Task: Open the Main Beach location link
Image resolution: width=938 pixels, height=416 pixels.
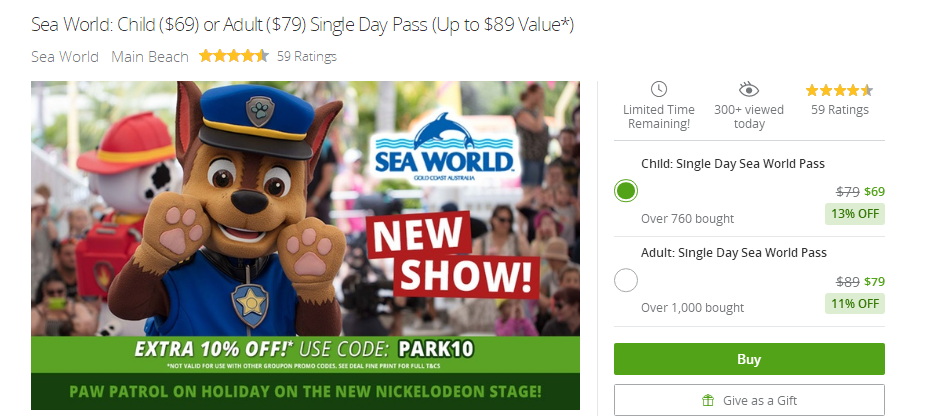Action: pos(150,57)
